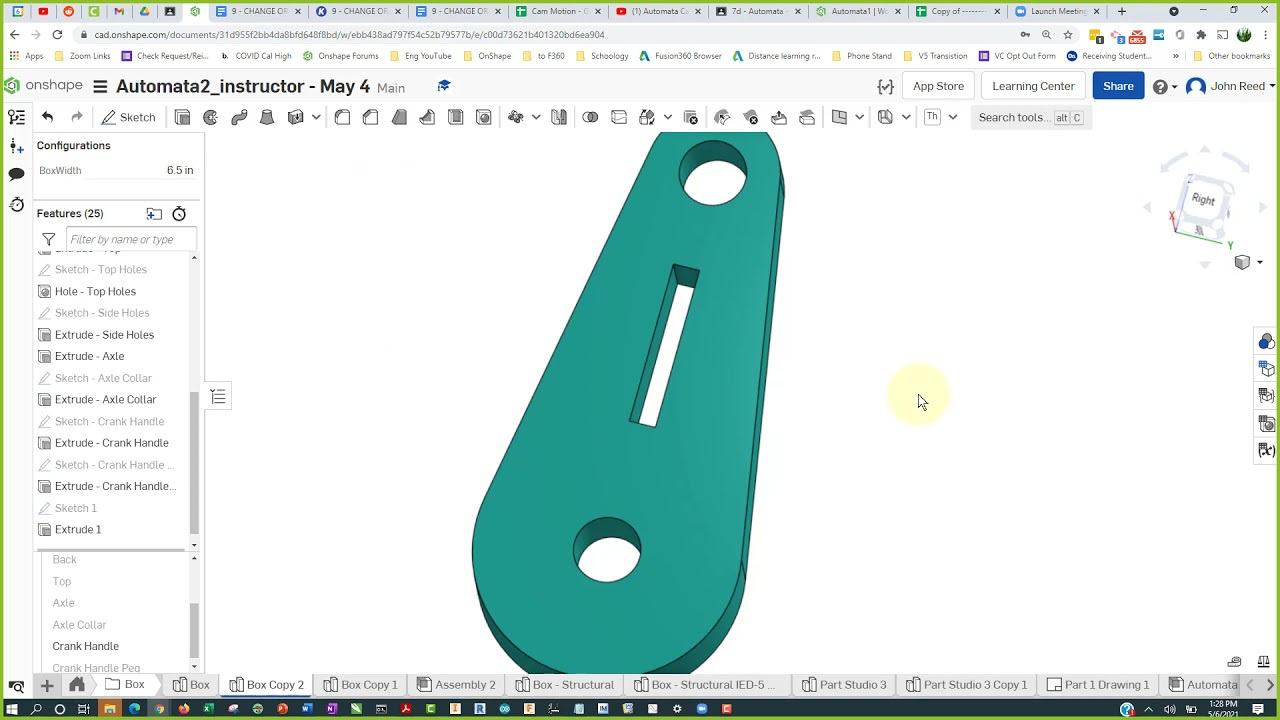This screenshot has height=720, width=1280.
Task: Edit the BoxWidth 6.5 in value
Action: [x=180, y=170]
